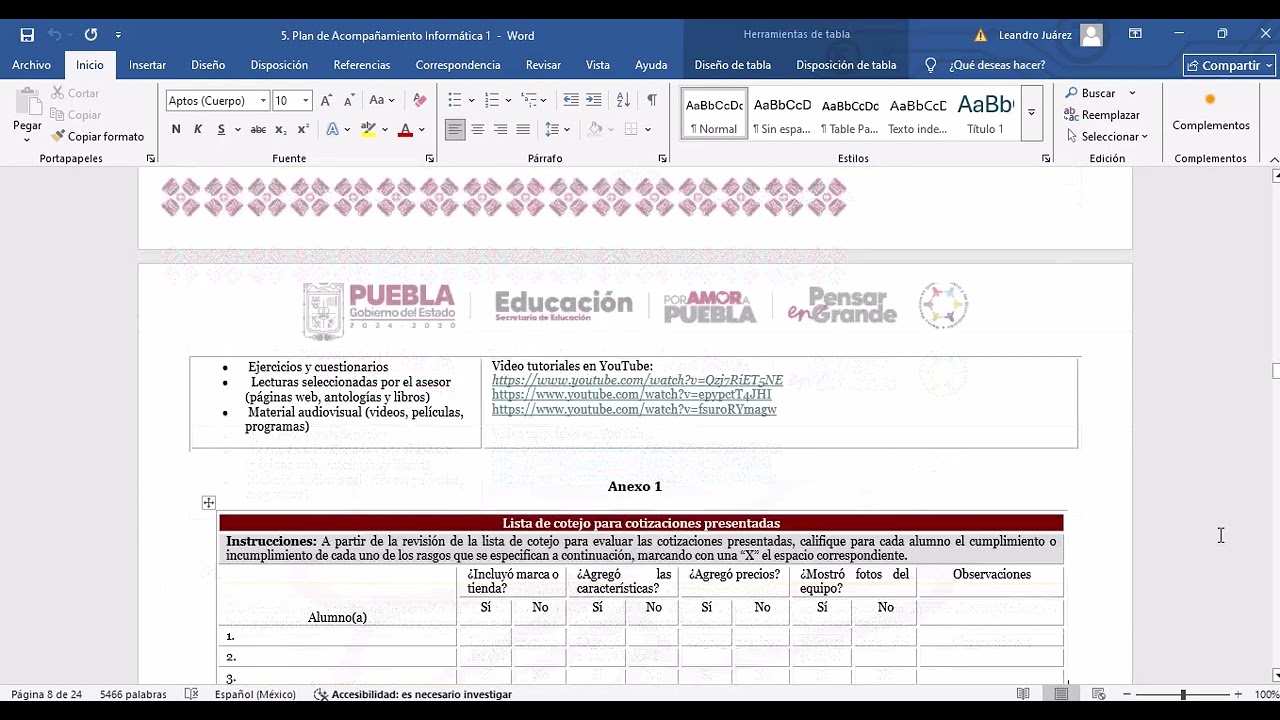
Task: Open YouTube link ending Ozj7RiET5NE
Action: 637,380
